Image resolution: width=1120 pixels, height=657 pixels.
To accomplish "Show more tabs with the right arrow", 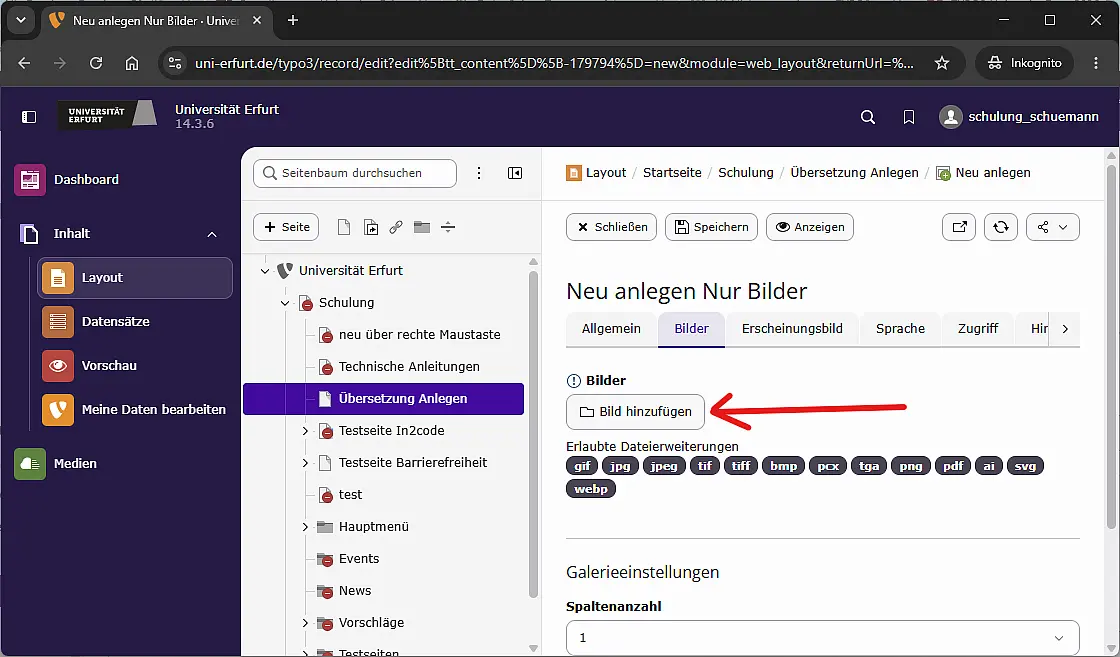I will coord(1065,329).
